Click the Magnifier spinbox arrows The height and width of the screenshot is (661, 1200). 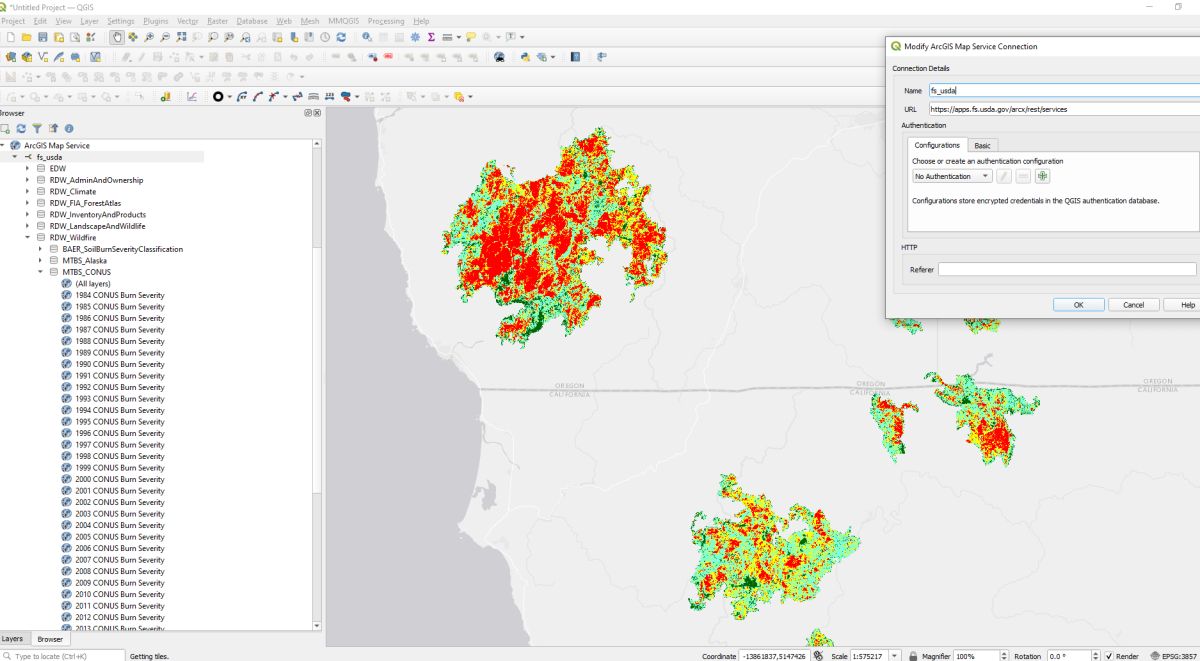pos(1003,656)
